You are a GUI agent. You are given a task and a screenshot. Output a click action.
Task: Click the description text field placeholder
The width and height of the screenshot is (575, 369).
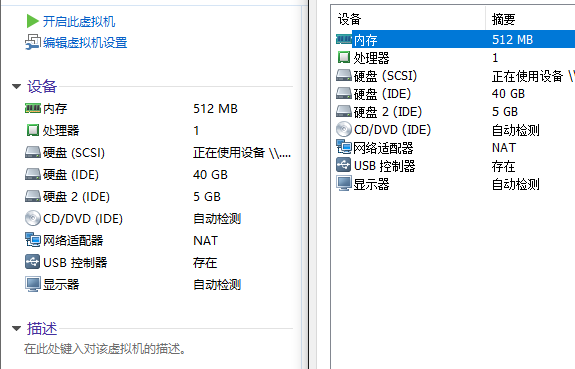[105, 348]
